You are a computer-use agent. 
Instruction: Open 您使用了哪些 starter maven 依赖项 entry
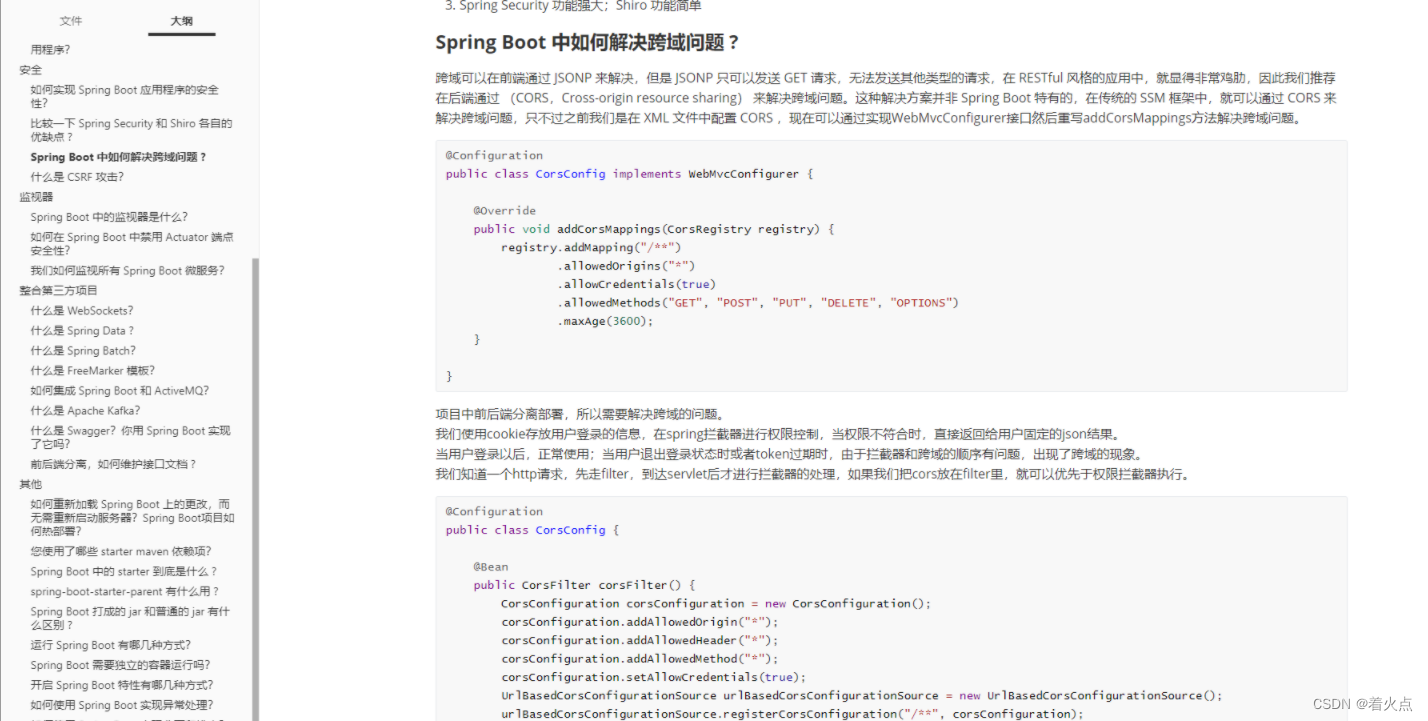(120, 551)
